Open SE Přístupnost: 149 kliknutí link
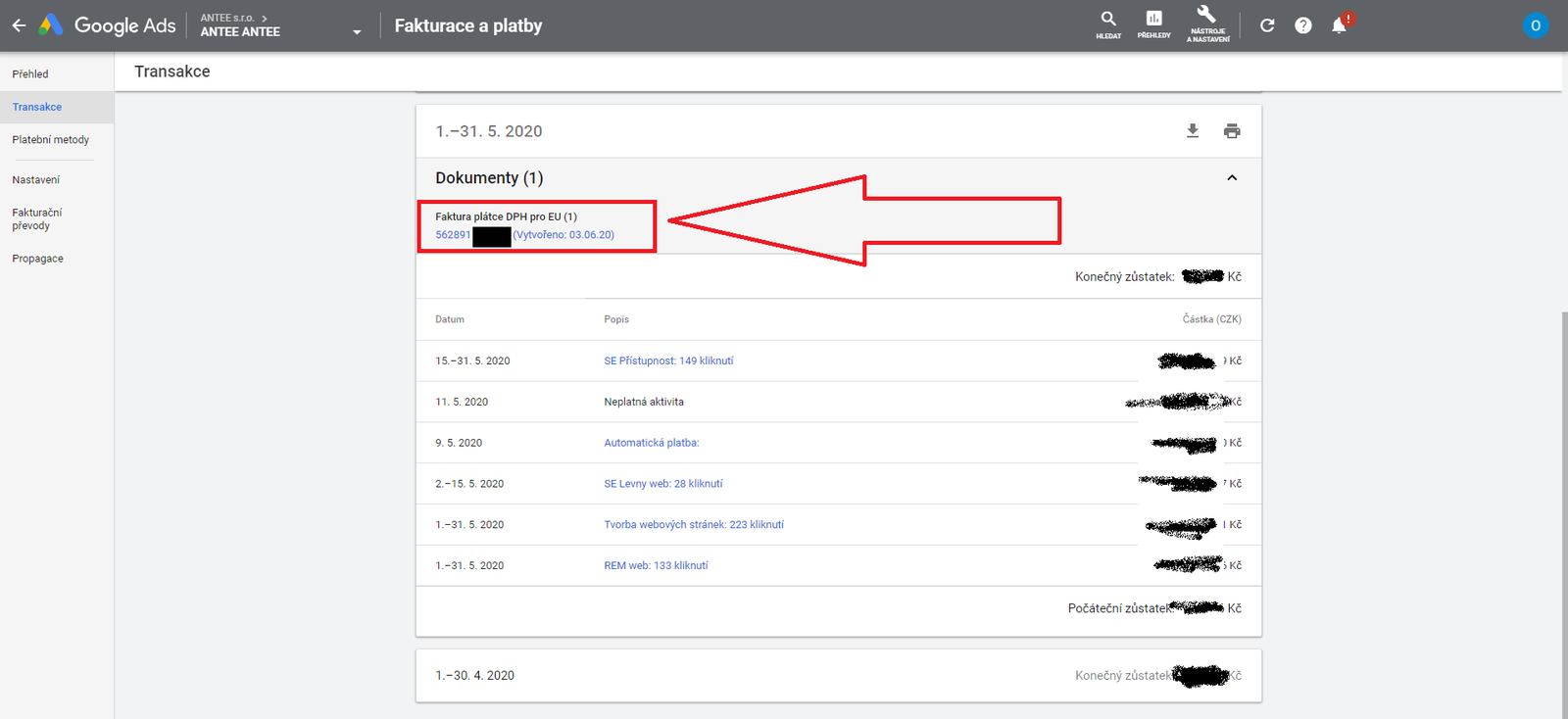 [668, 361]
